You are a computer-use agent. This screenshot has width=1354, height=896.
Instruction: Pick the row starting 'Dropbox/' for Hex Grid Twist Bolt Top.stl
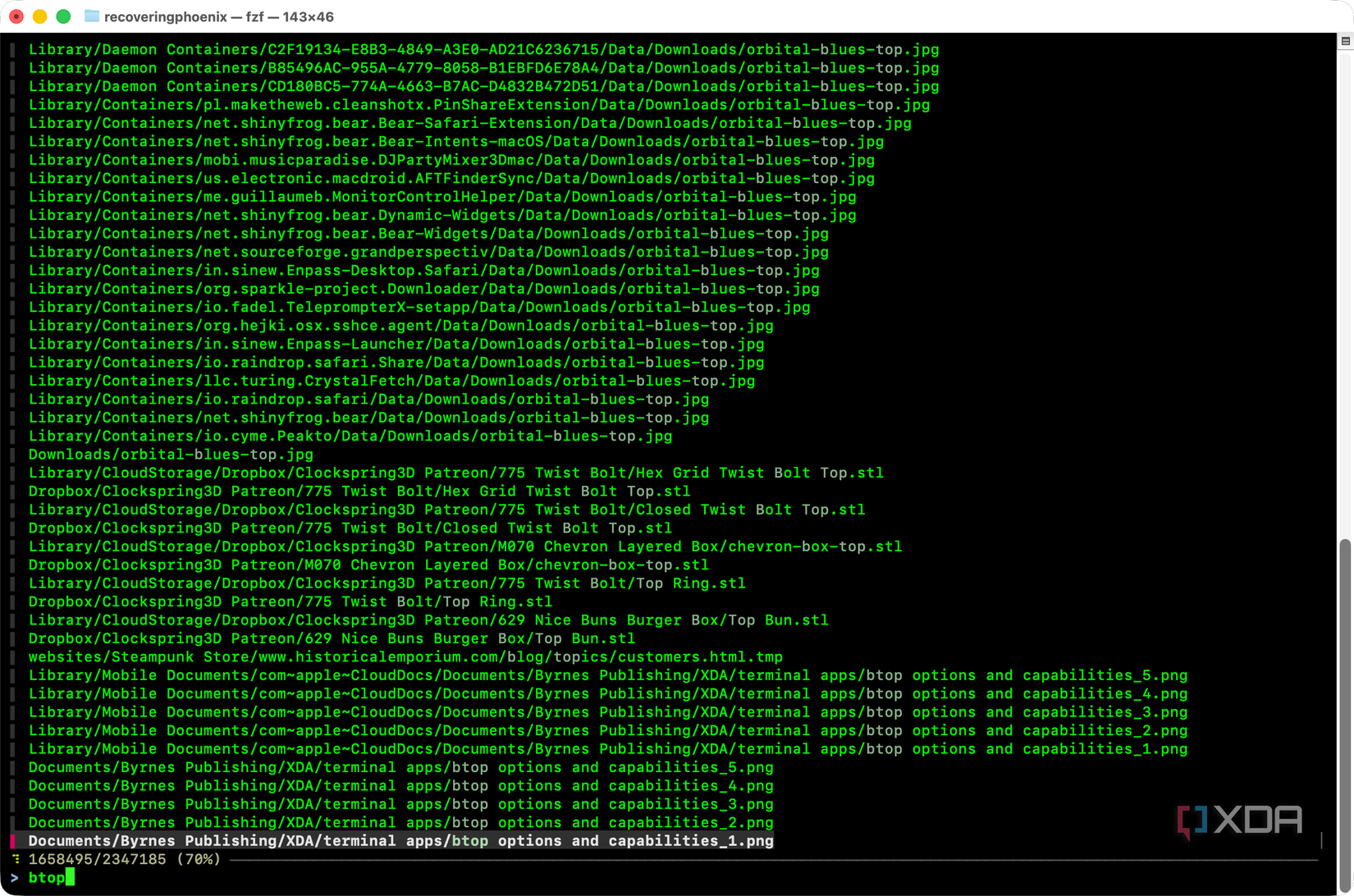pyautogui.click(x=359, y=491)
